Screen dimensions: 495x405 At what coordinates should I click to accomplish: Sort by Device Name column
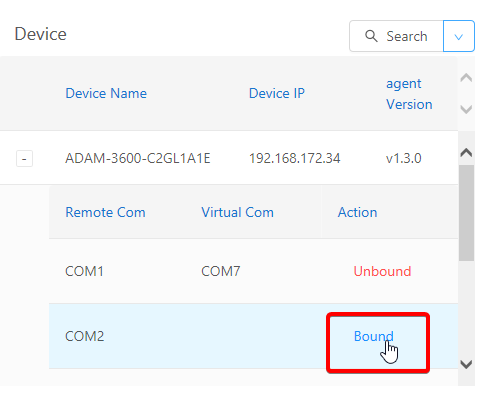tap(106, 93)
